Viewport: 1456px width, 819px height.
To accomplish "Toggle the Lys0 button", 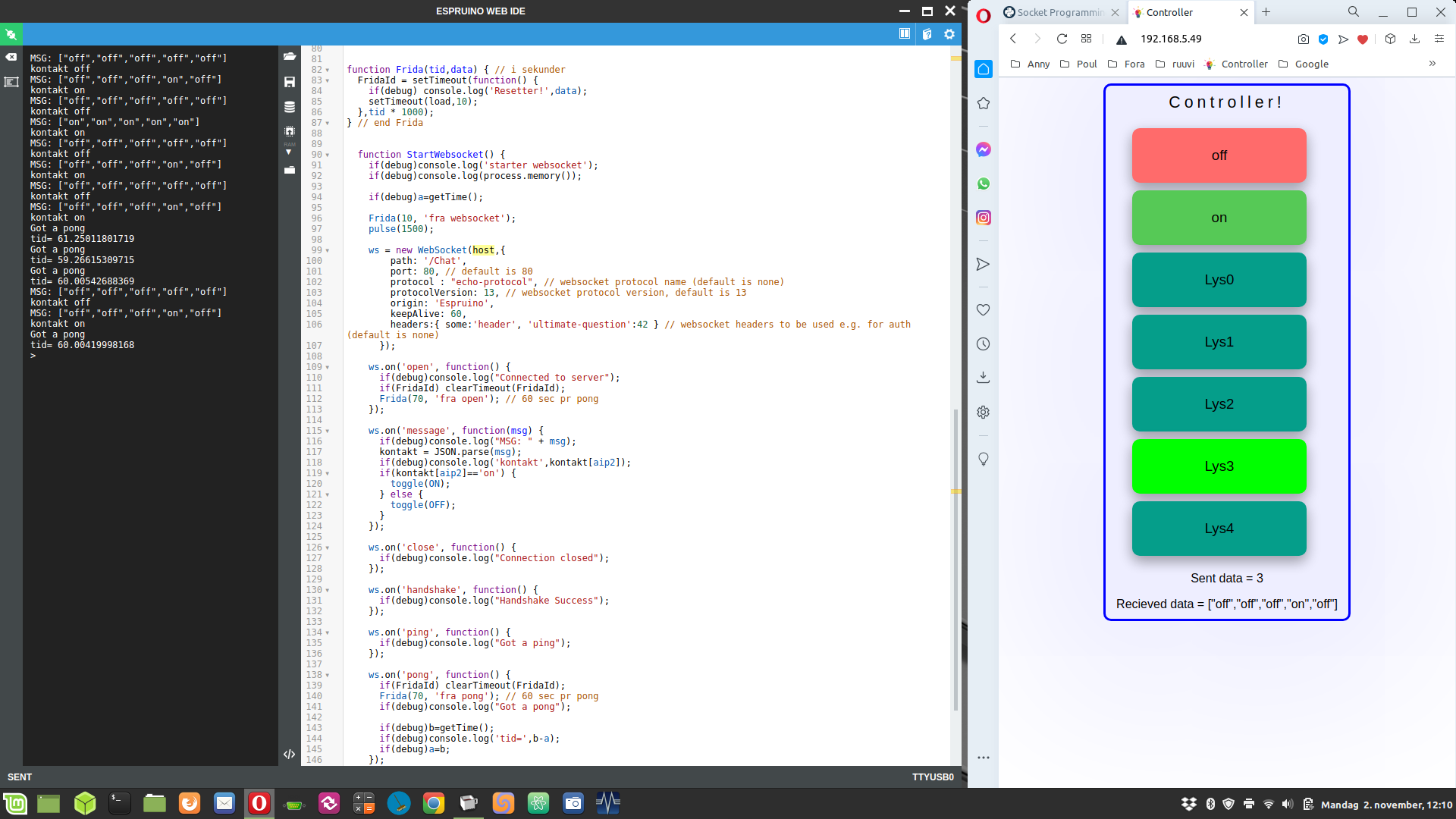I will [1219, 280].
